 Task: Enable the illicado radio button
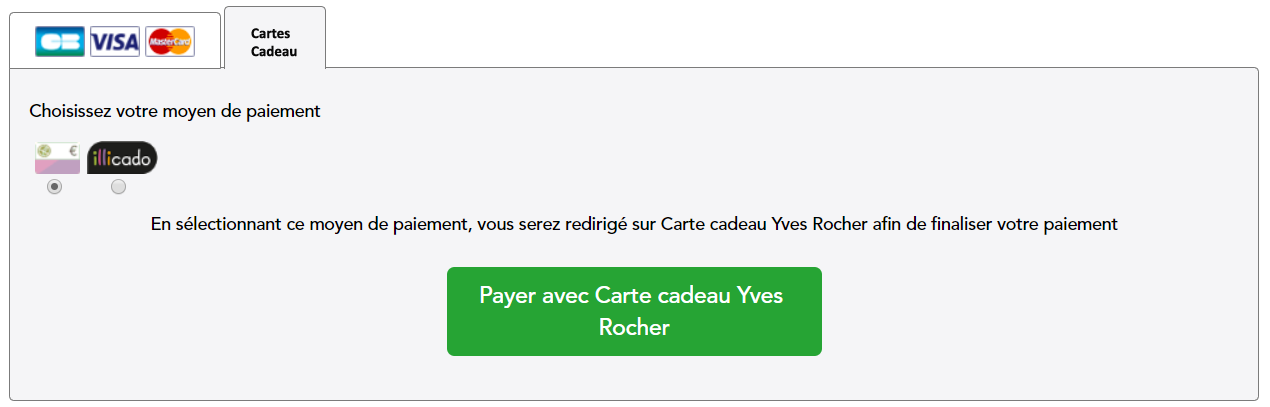tap(119, 187)
